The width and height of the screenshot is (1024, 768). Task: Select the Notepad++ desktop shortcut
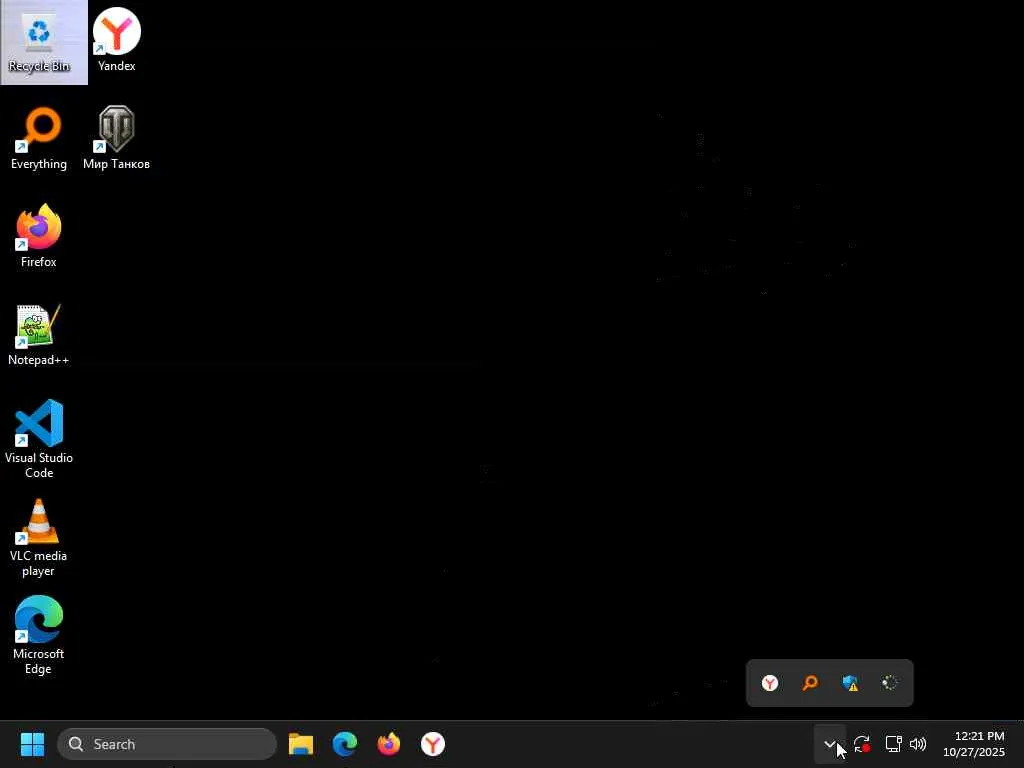tap(39, 334)
